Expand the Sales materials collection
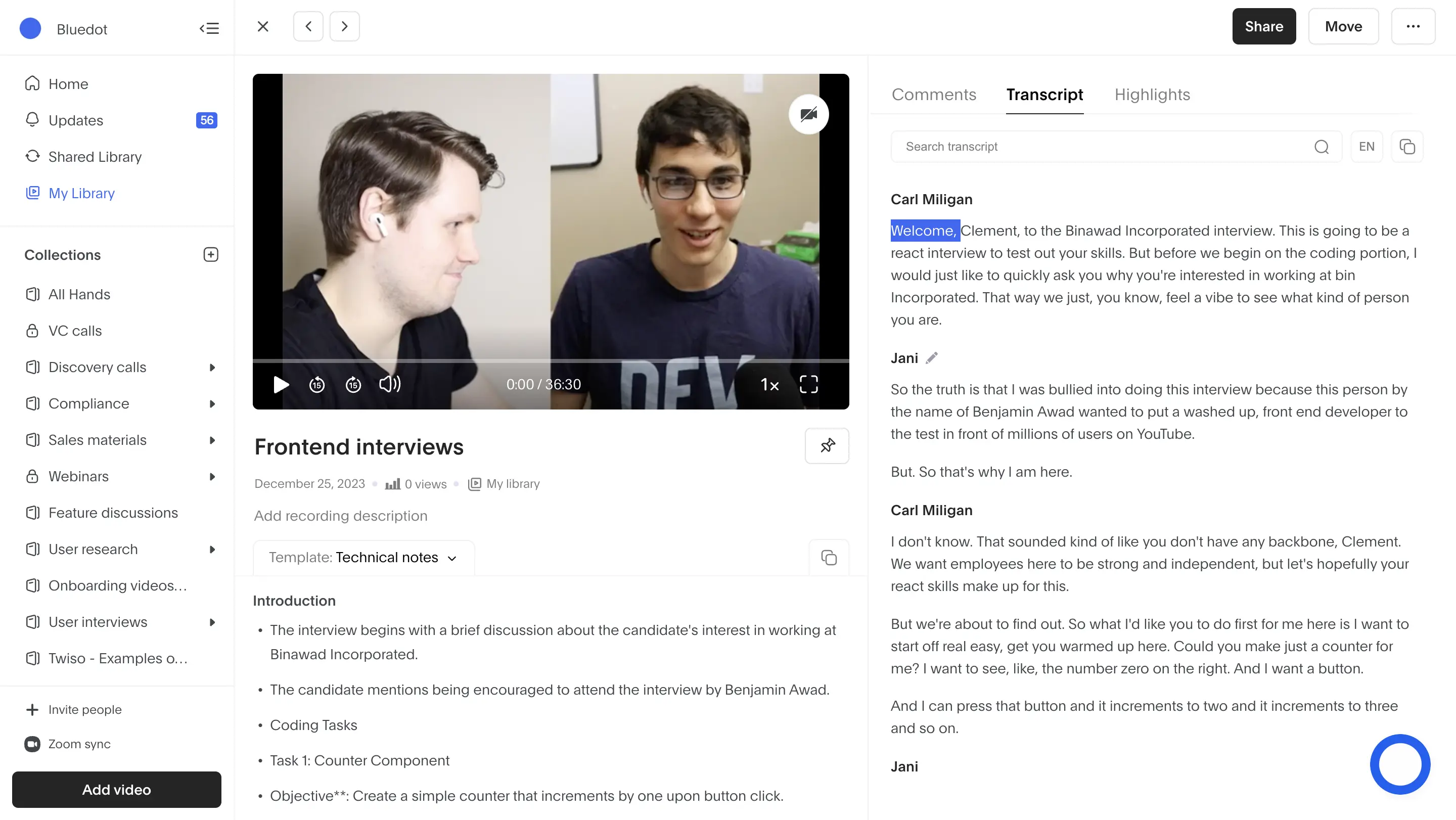This screenshot has height=820, width=1456. tap(213, 440)
